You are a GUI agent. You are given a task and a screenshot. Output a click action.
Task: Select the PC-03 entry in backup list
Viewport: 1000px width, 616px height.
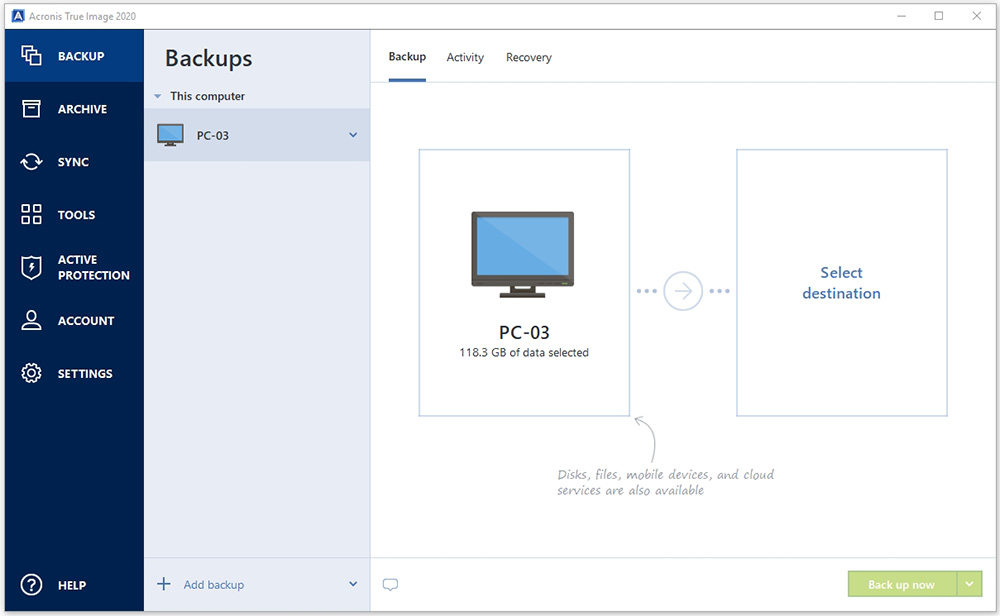[257, 135]
